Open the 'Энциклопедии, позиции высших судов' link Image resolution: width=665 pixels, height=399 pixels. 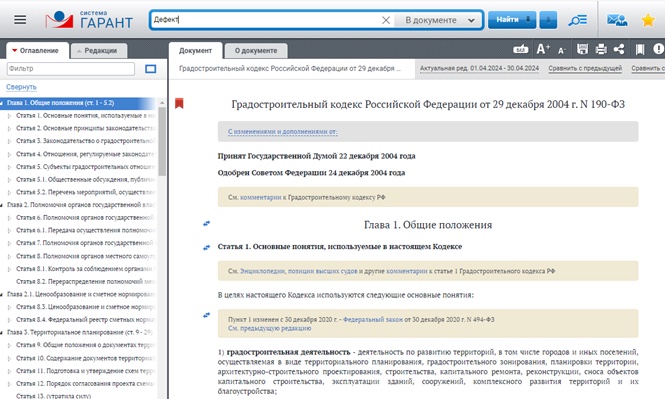[x=299, y=271]
